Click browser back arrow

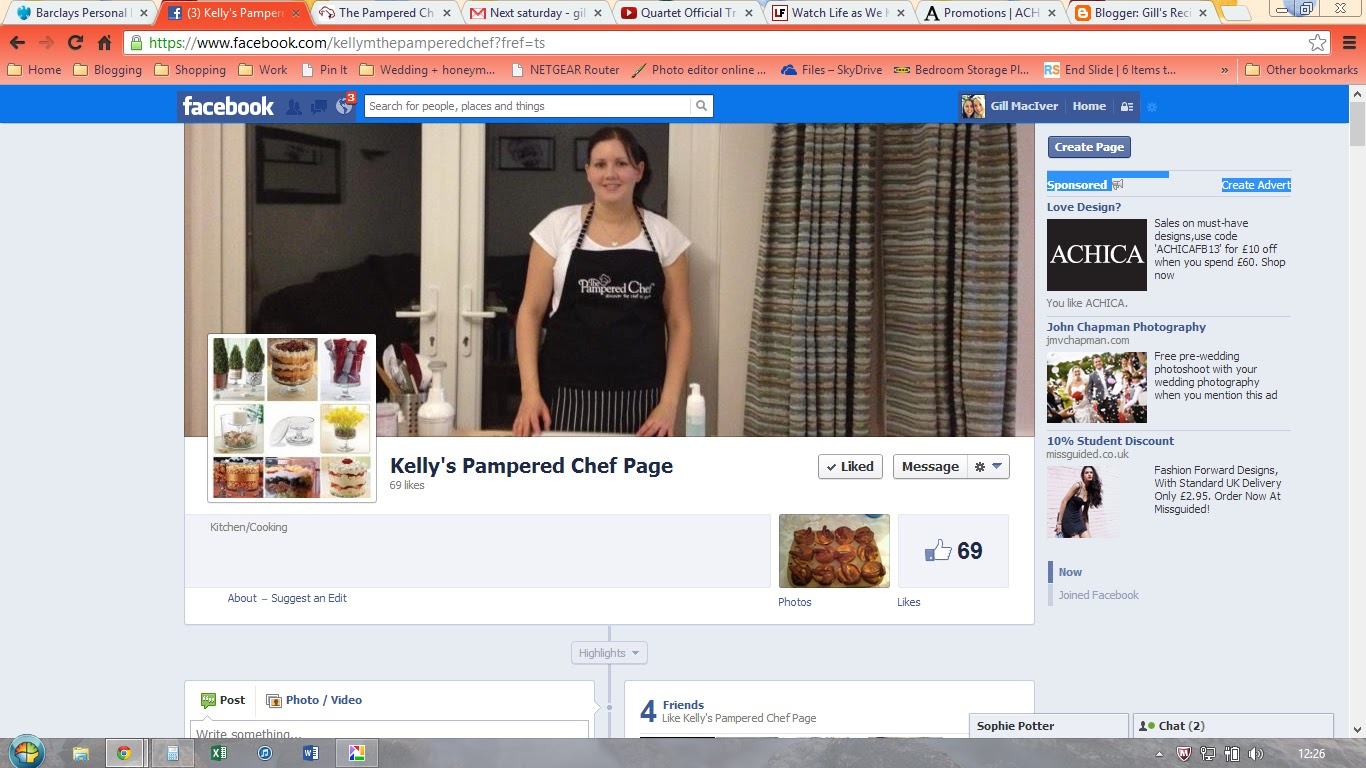click(x=17, y=43)
